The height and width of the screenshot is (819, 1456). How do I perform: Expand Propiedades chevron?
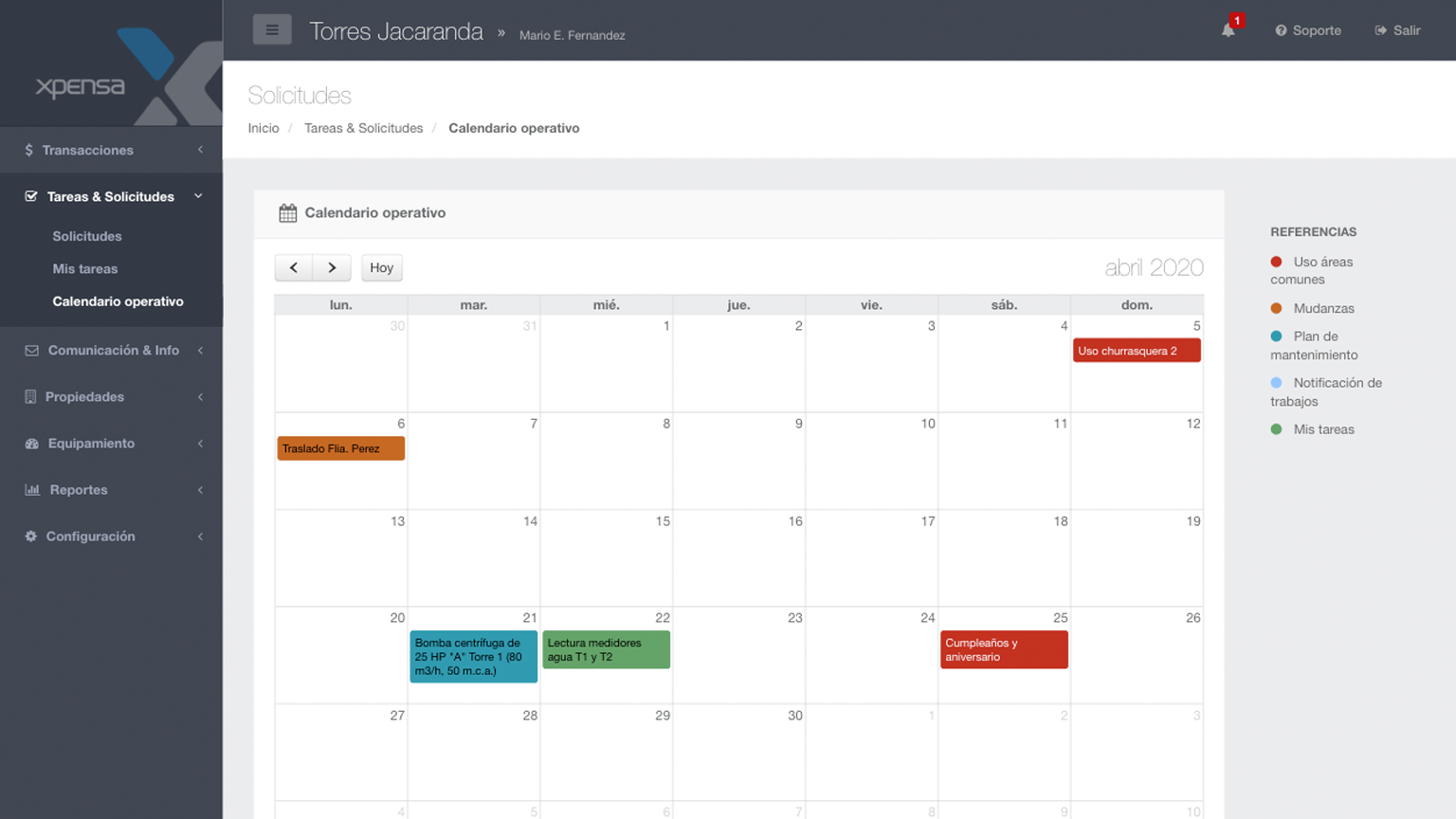coord(200,396)
